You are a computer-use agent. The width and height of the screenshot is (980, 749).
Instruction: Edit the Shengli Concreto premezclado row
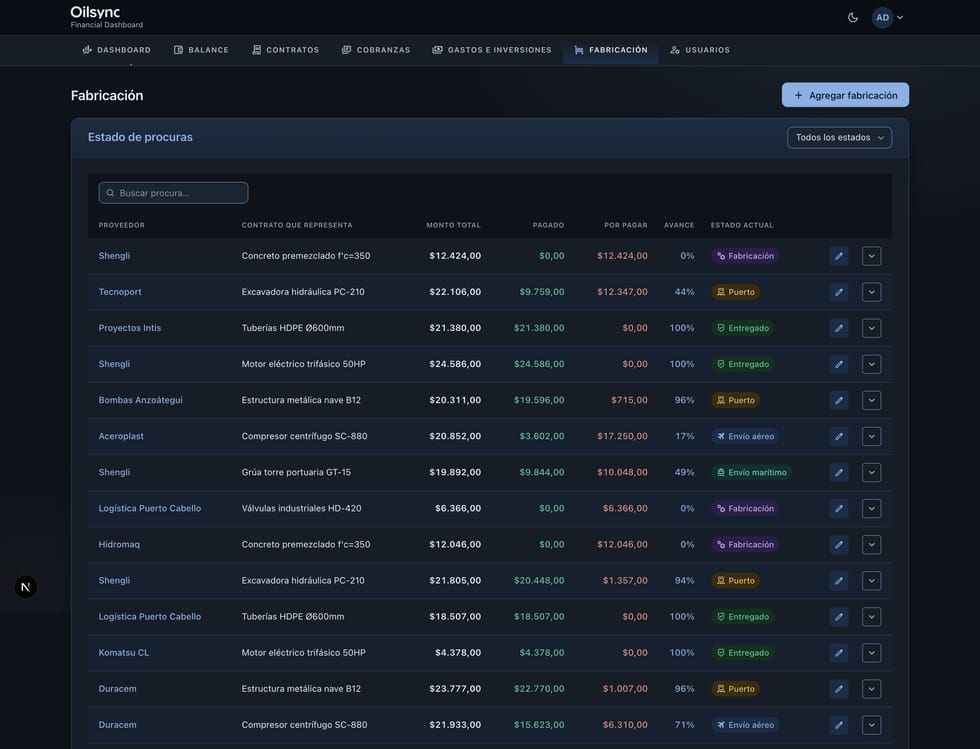point(839,256)
